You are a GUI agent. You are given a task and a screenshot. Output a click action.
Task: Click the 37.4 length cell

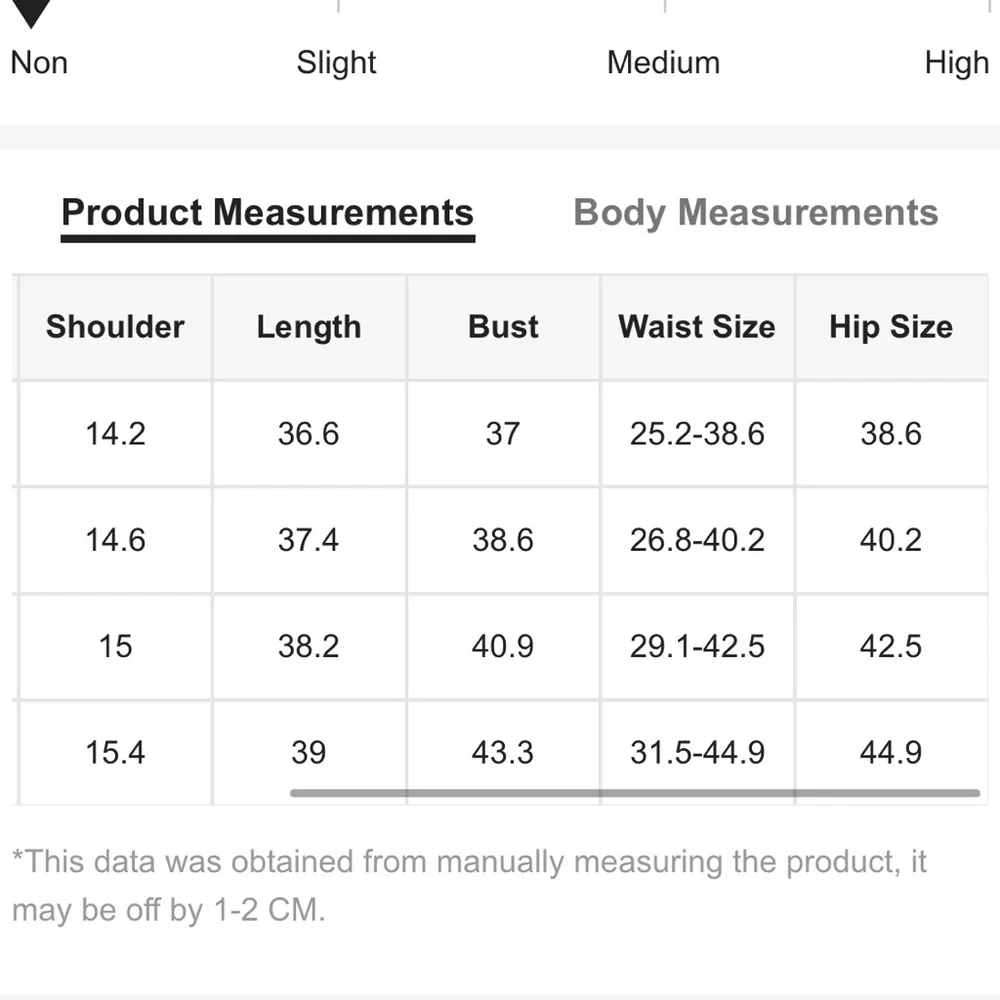click(308, 540)
